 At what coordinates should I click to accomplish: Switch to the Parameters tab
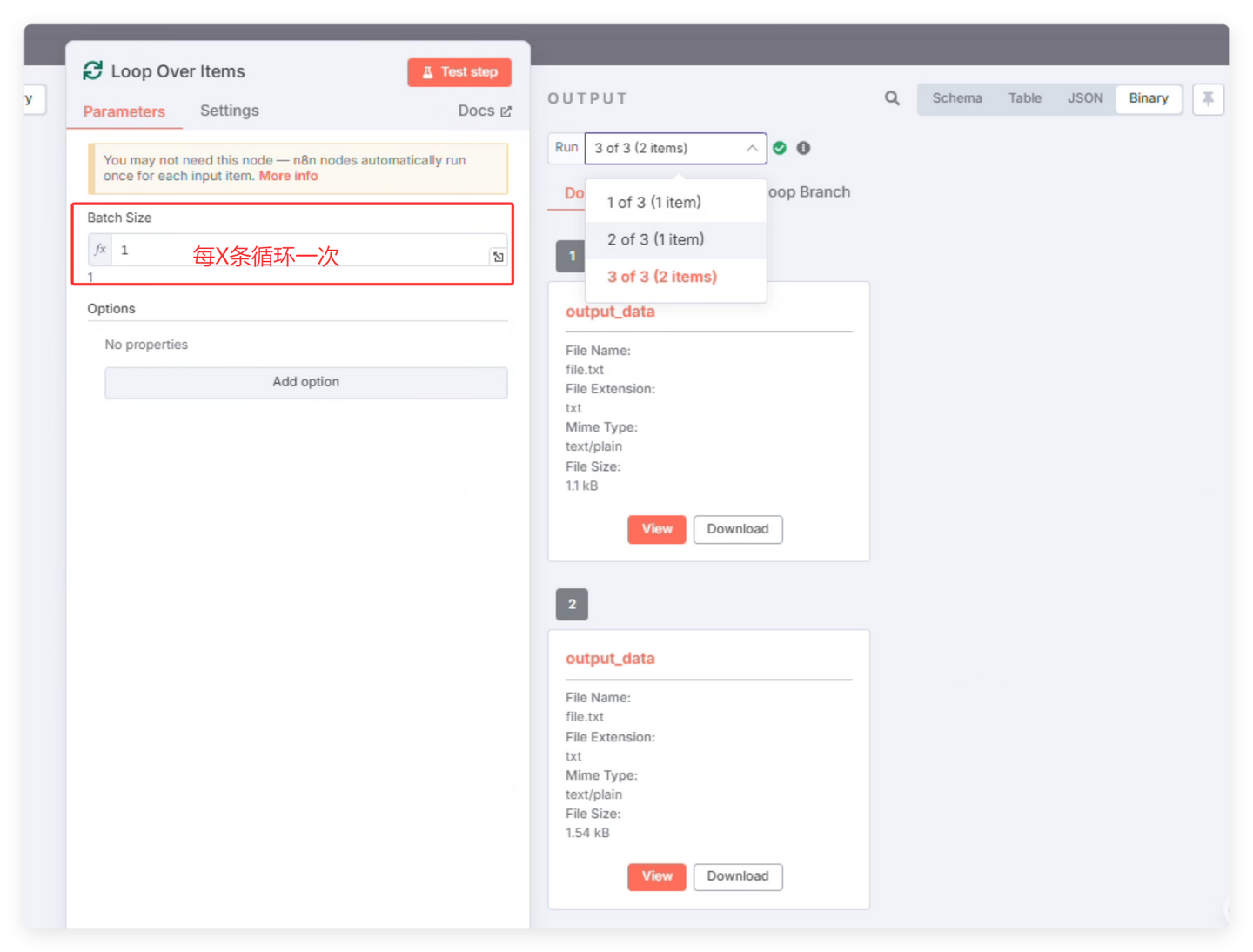124,111
